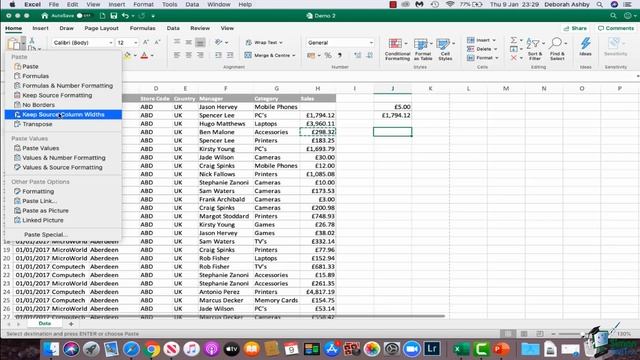Click the Home icon in title bar
640x360 pixels.
click(x=45, y=16)
